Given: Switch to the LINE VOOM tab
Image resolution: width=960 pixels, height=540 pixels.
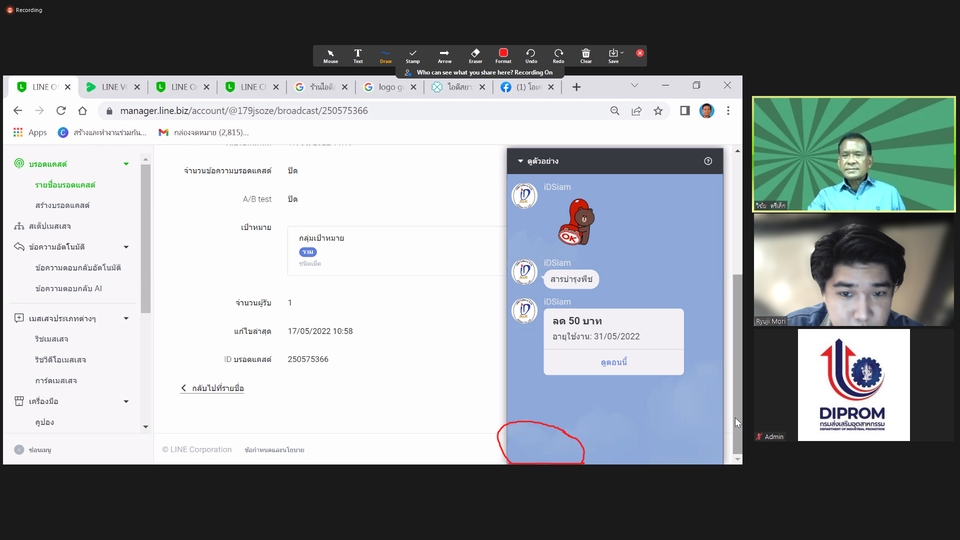Looking at the screenshot, I should point(113,87).
